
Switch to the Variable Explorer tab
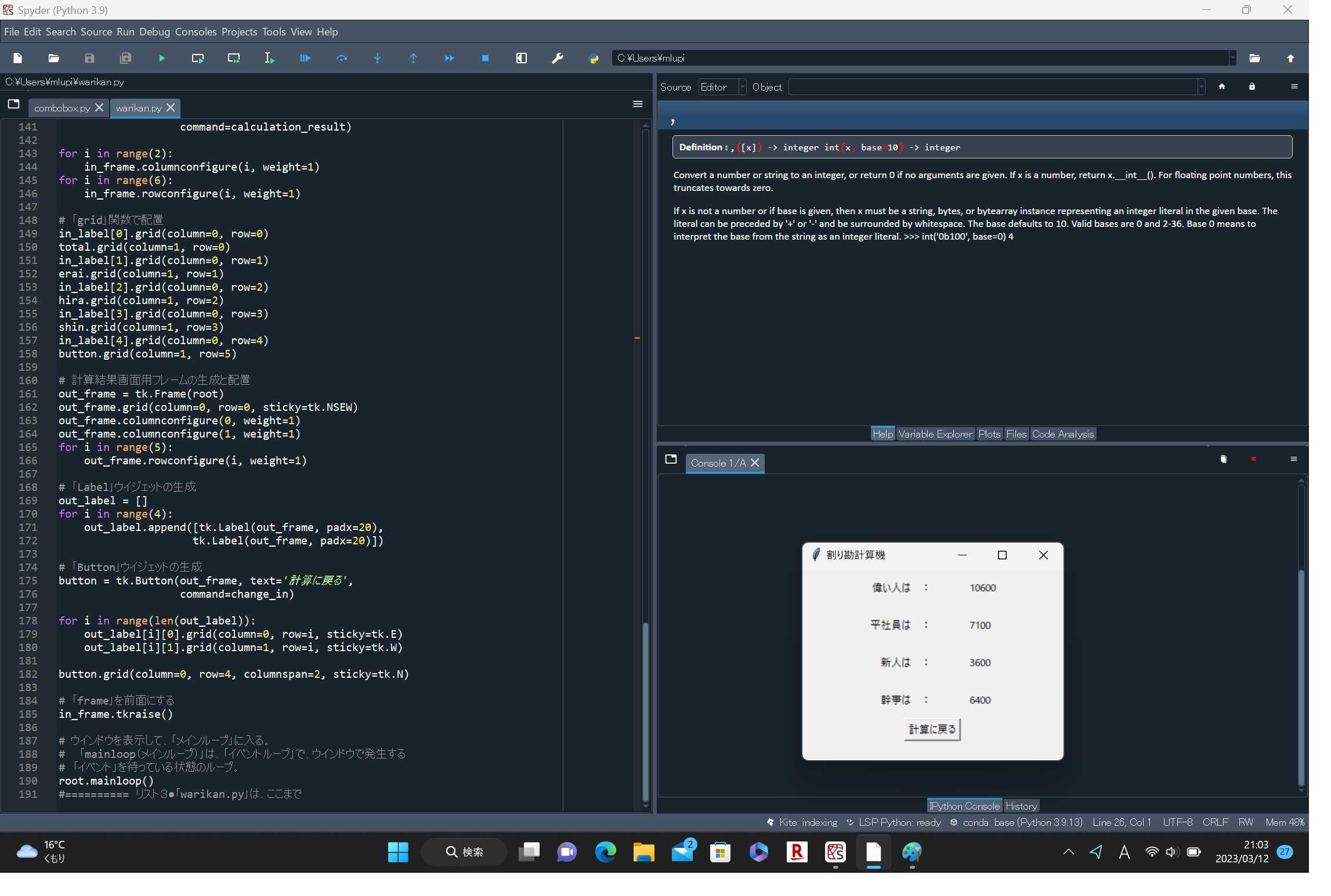tap(935, 433)
